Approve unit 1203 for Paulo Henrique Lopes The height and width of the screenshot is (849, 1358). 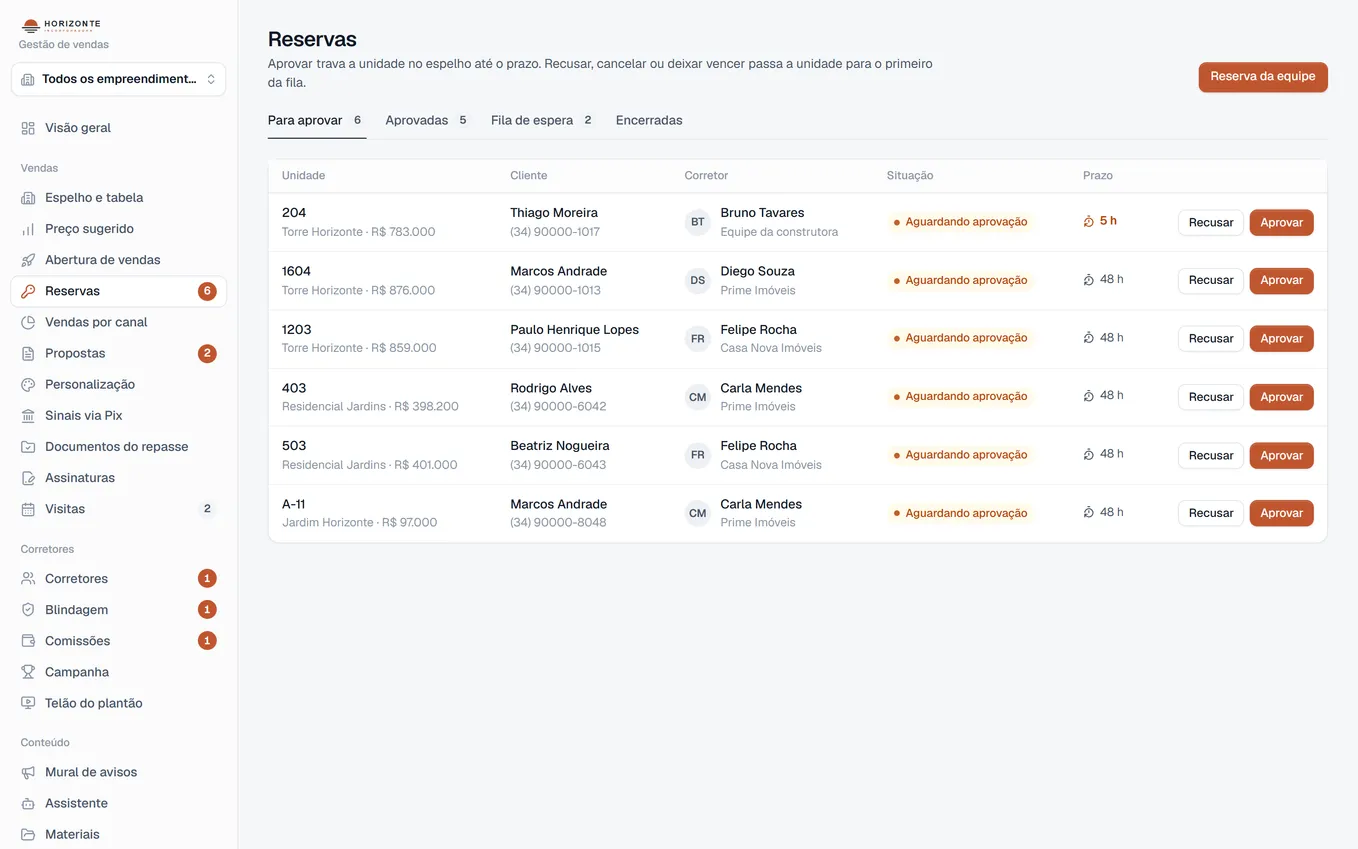click(x=1281, y=338)
